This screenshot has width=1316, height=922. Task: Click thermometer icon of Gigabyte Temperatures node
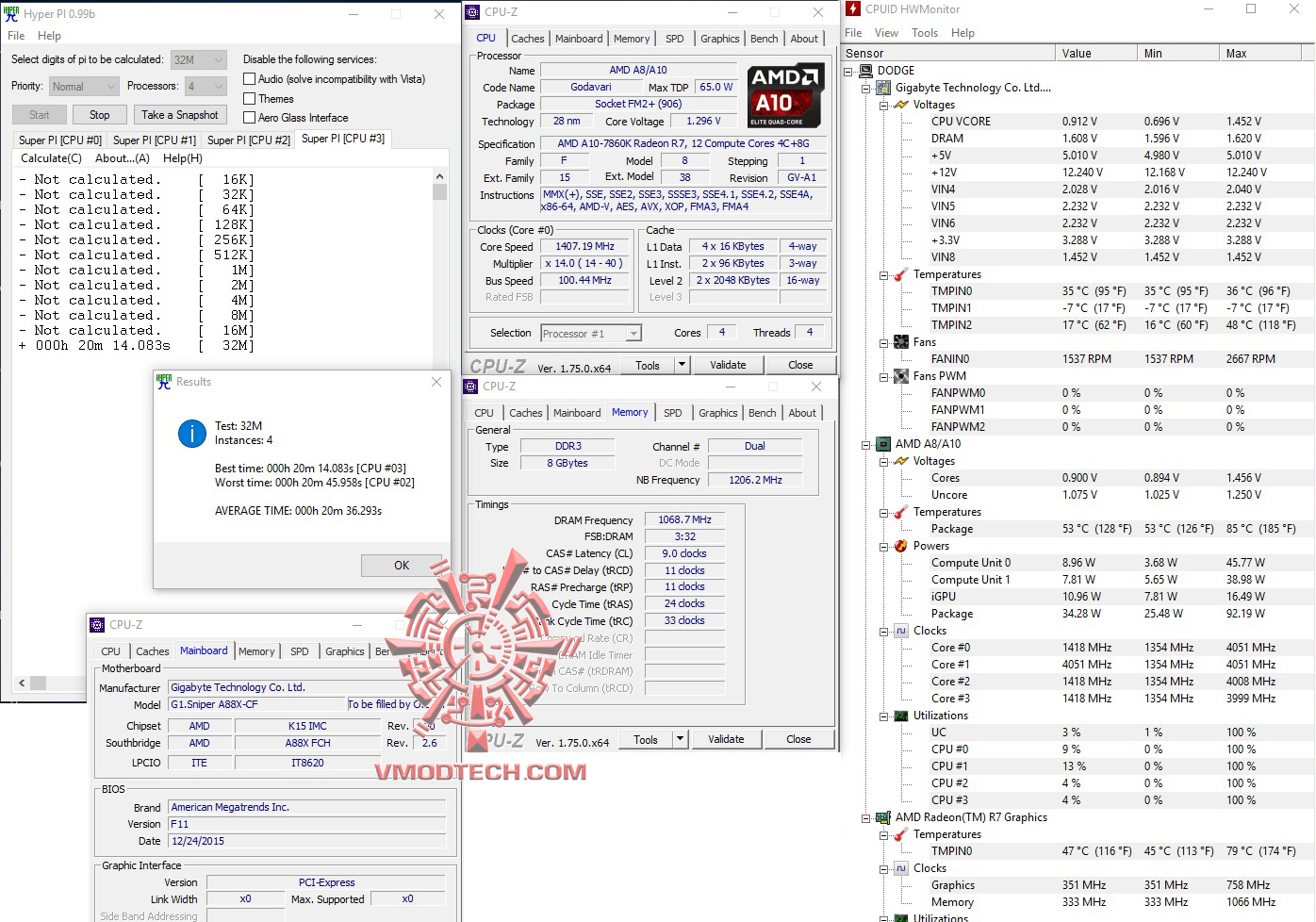900,274
